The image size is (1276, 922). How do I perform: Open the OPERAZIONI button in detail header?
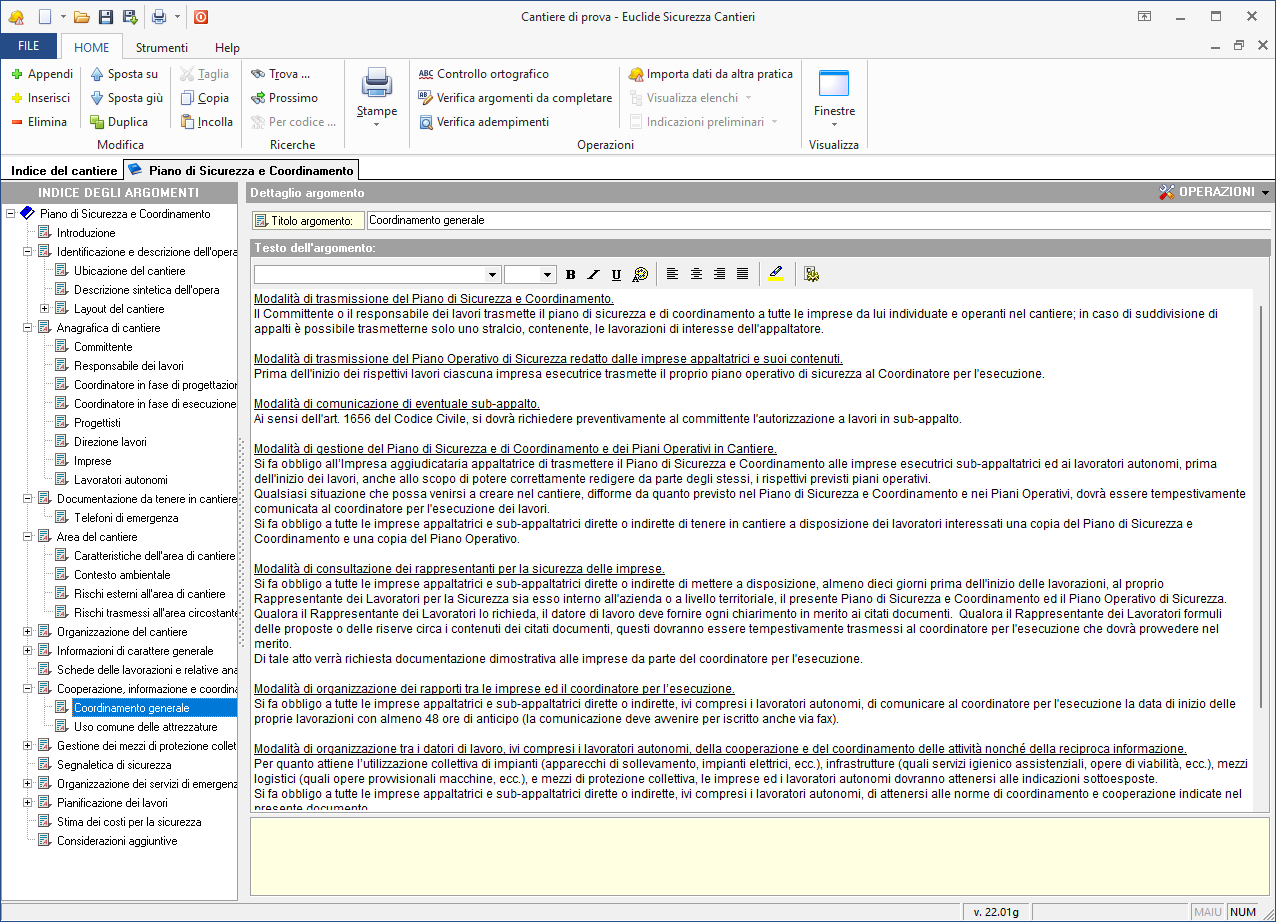pyautogui.click(x=1214, y=192)
